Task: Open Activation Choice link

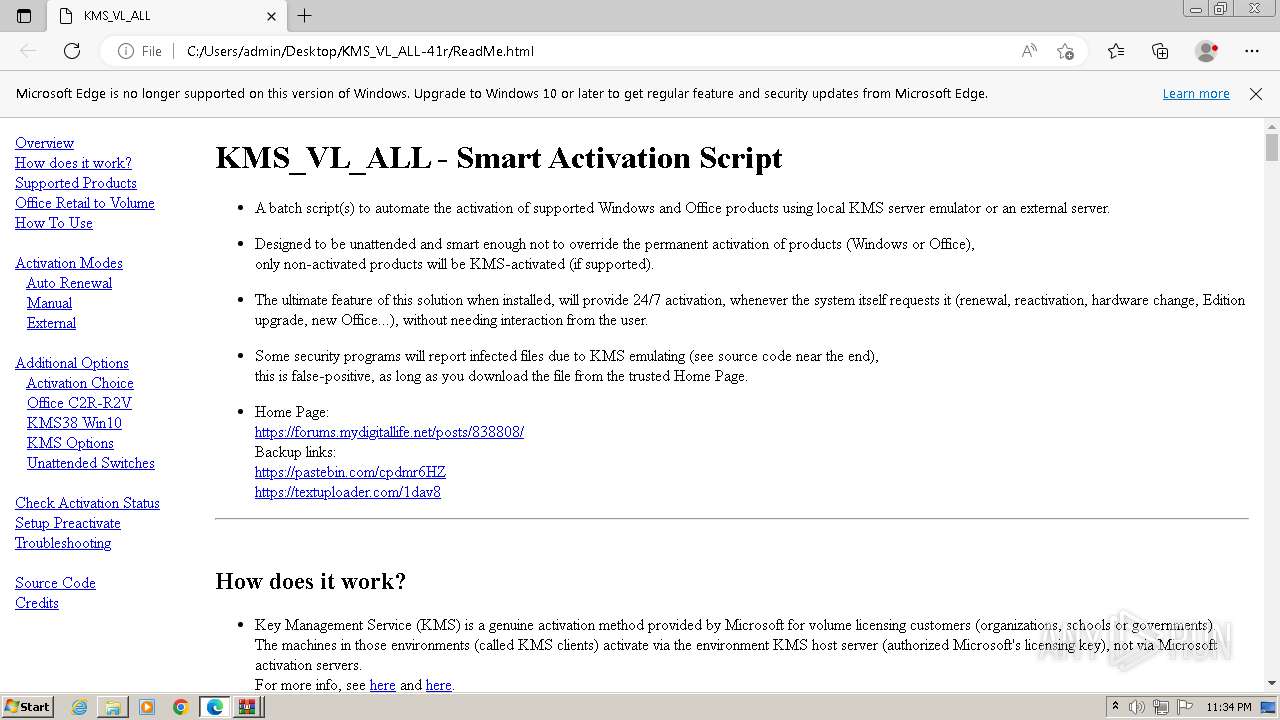Action: (x=80, y=383)
